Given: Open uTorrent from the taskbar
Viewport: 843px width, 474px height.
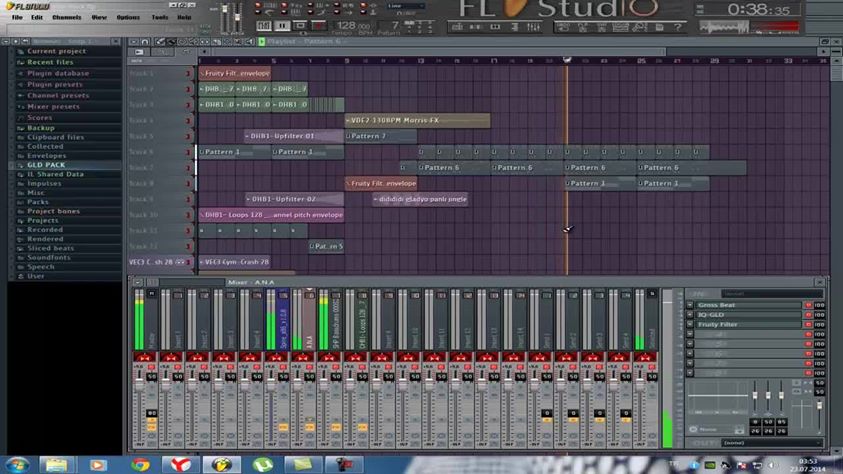Looking at the screenshot, I should pos(262,464).
